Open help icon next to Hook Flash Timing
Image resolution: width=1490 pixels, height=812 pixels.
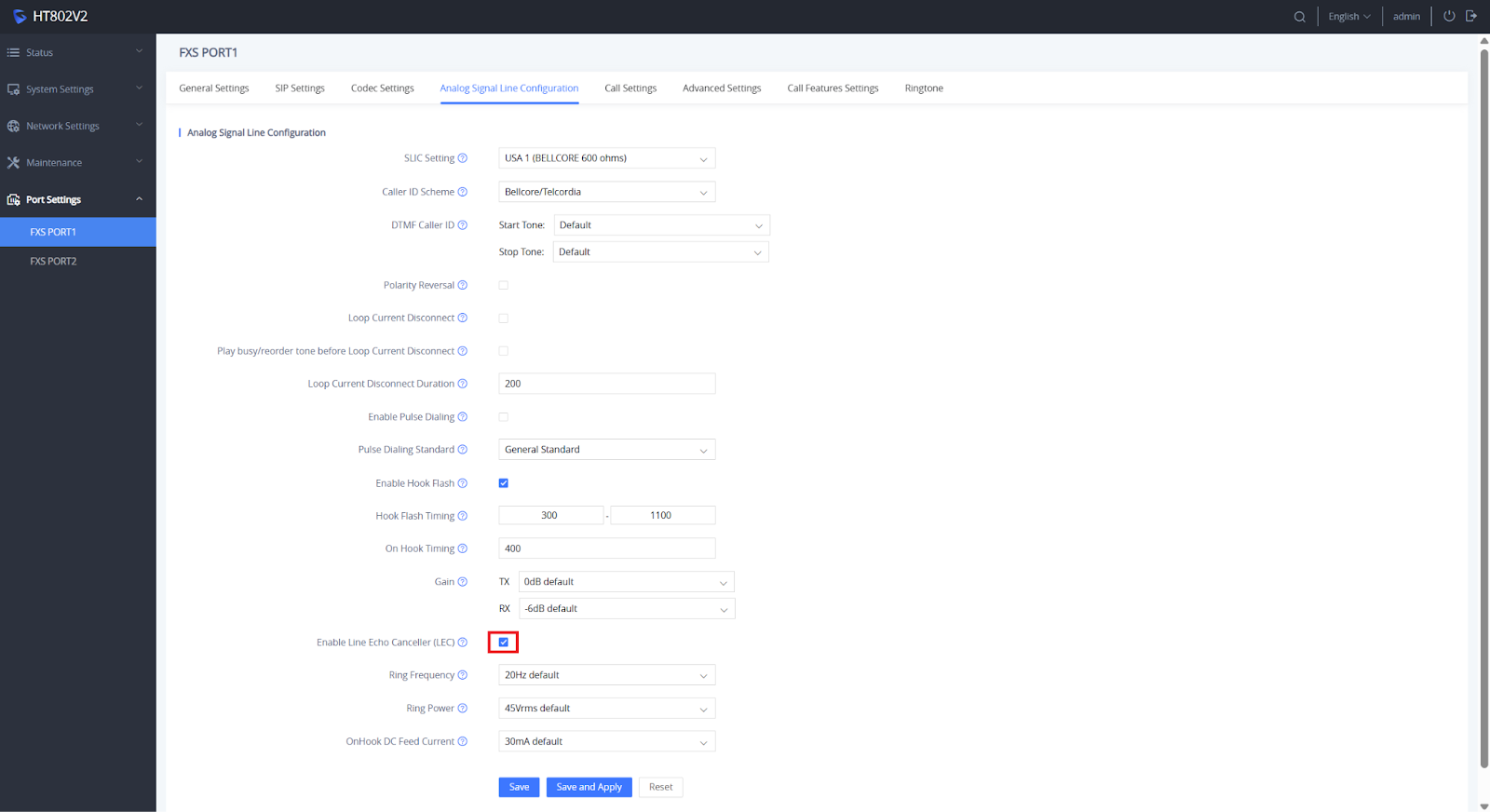point(462,516)
